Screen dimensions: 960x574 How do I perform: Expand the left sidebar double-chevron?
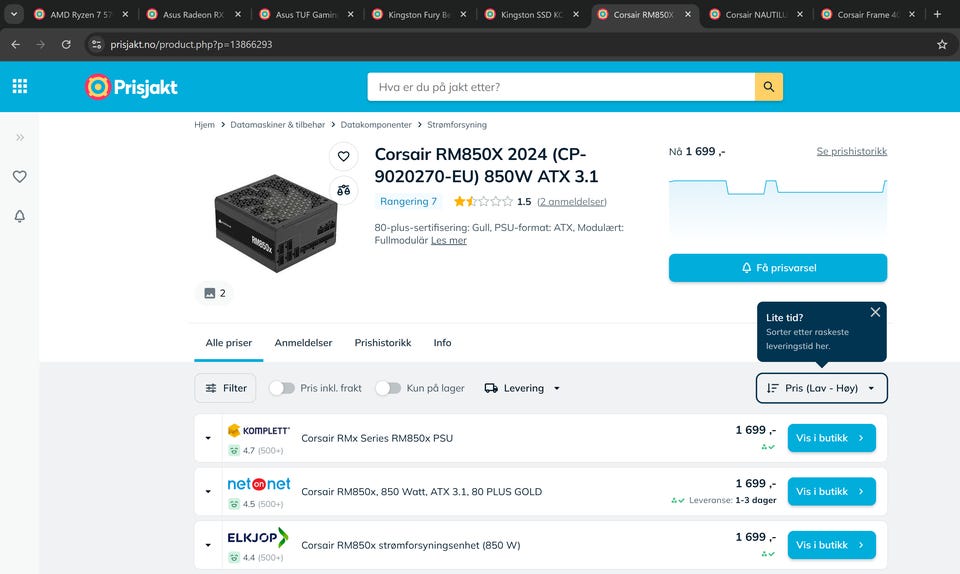pyautogui.click(x=20, y=137)
